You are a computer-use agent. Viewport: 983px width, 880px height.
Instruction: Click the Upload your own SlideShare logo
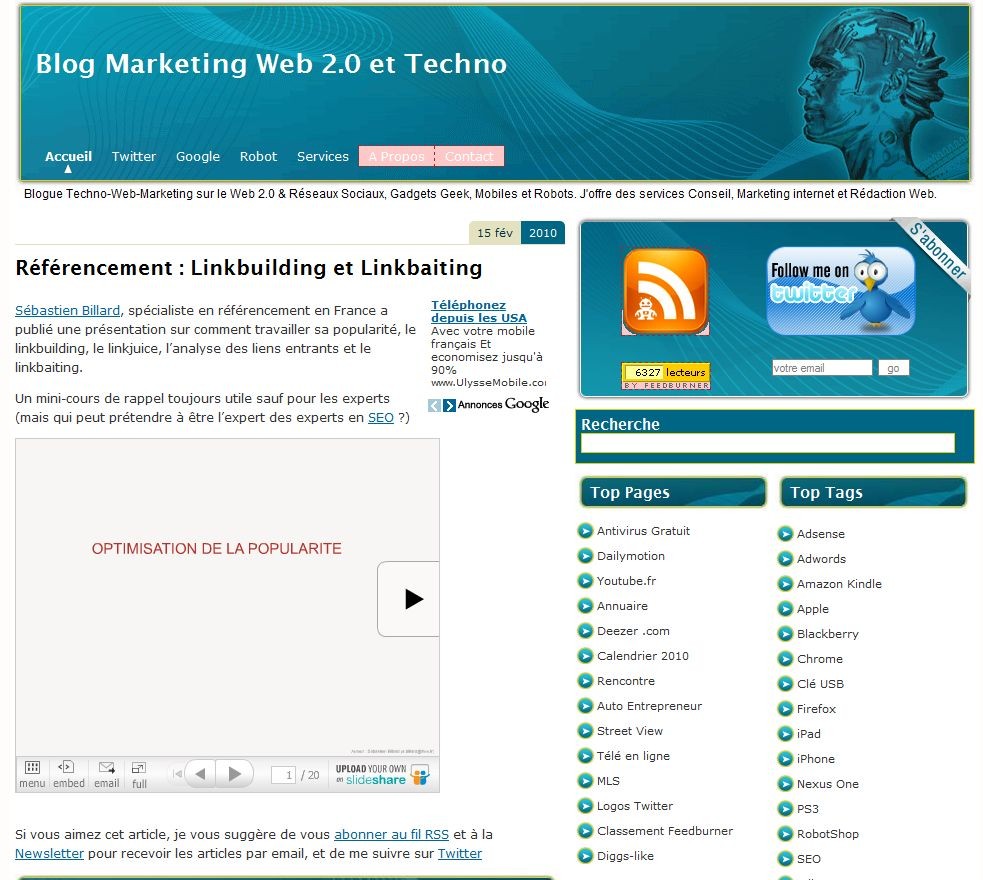382,775
